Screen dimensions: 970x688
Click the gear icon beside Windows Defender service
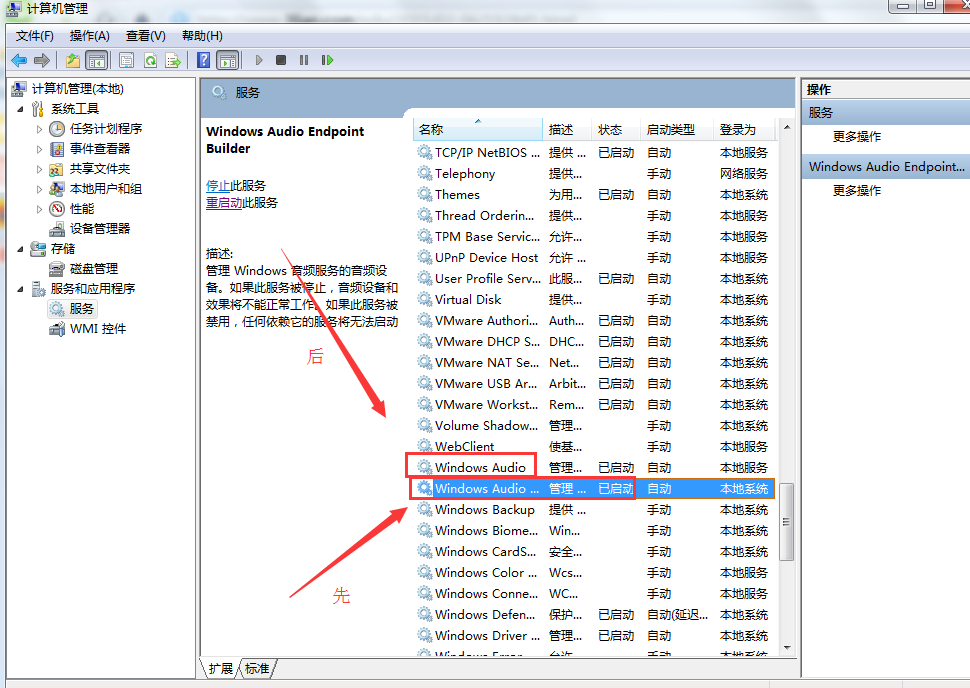pos(424,614)
